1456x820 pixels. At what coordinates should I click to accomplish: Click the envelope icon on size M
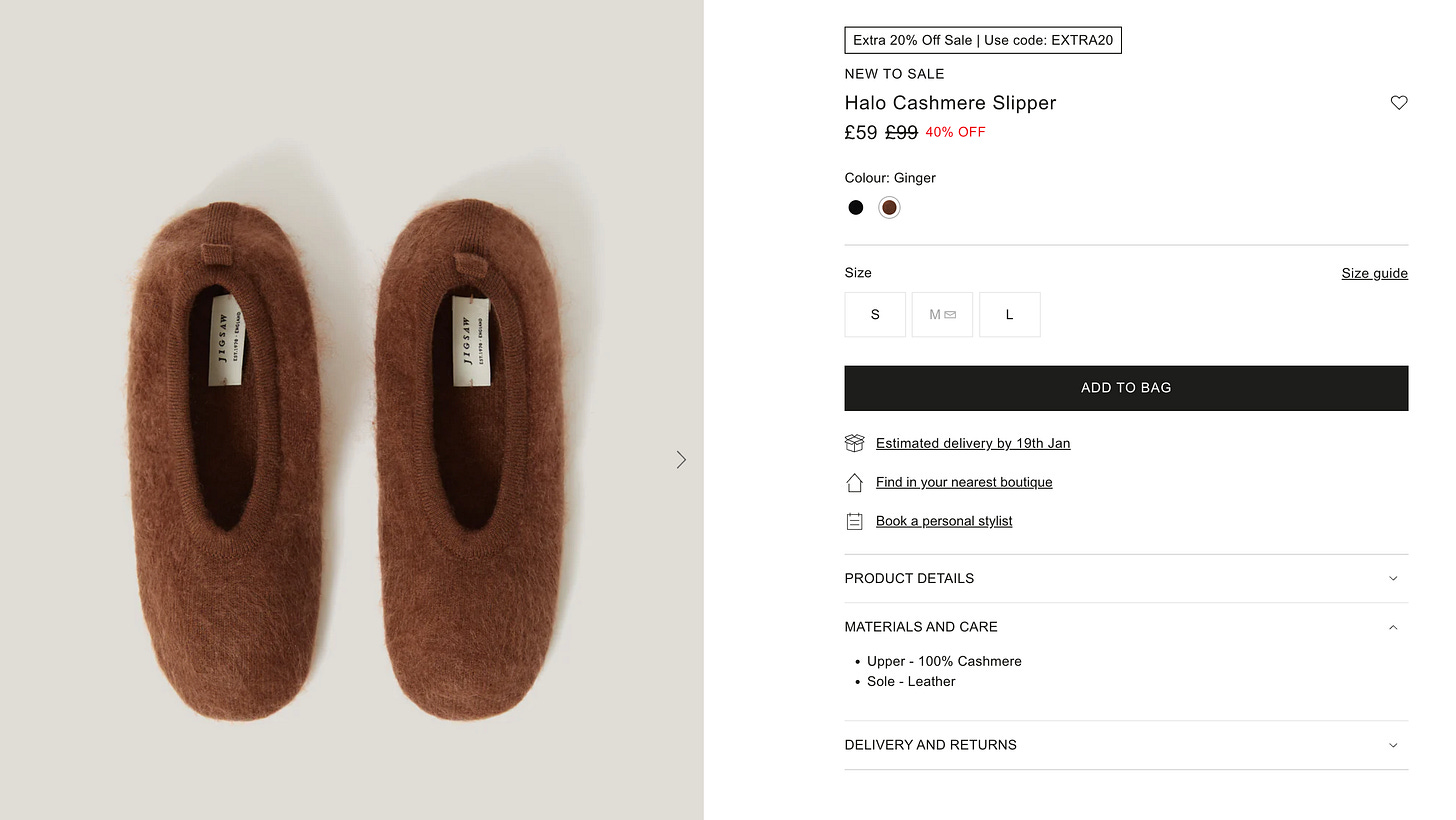pos(950,313)
